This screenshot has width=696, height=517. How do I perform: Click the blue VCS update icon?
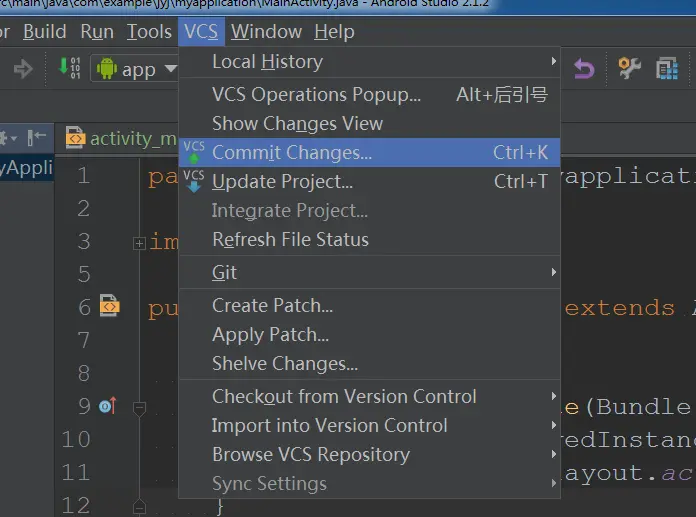coord(194,181)
